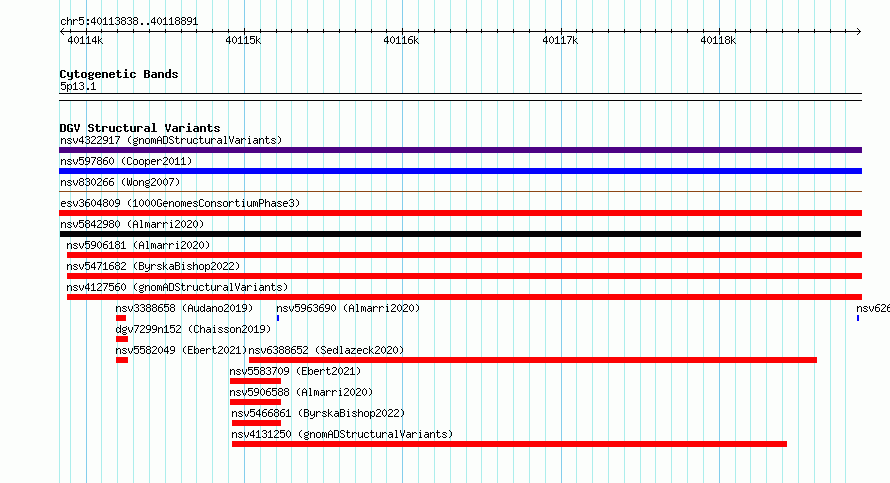890x483 pixels.
Task: Open nsv5466861 (ByrskaBishop2022) label
Action: tap(318, 413)
